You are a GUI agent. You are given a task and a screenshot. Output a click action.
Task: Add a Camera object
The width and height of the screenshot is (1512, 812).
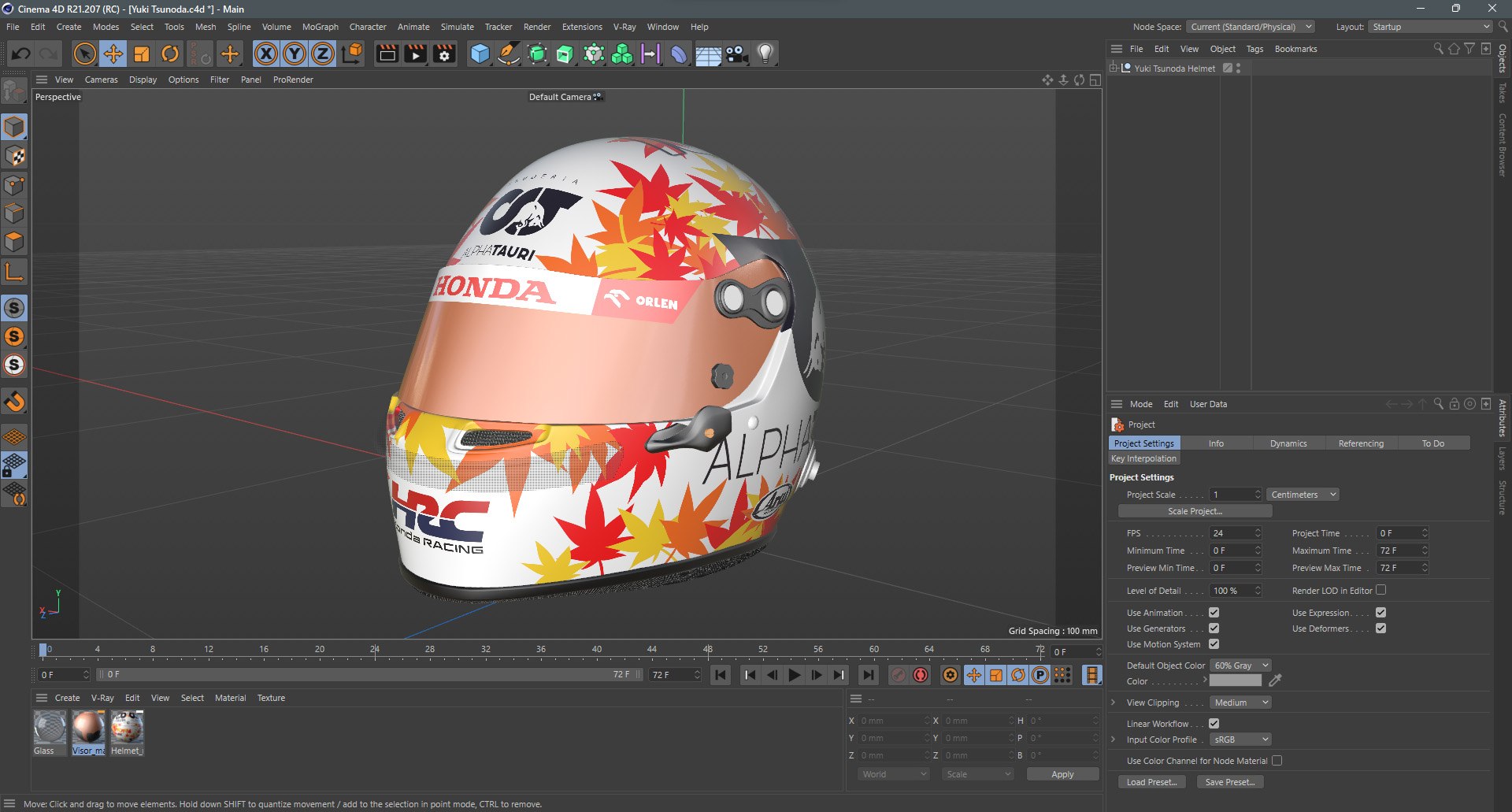pos(736,54)
